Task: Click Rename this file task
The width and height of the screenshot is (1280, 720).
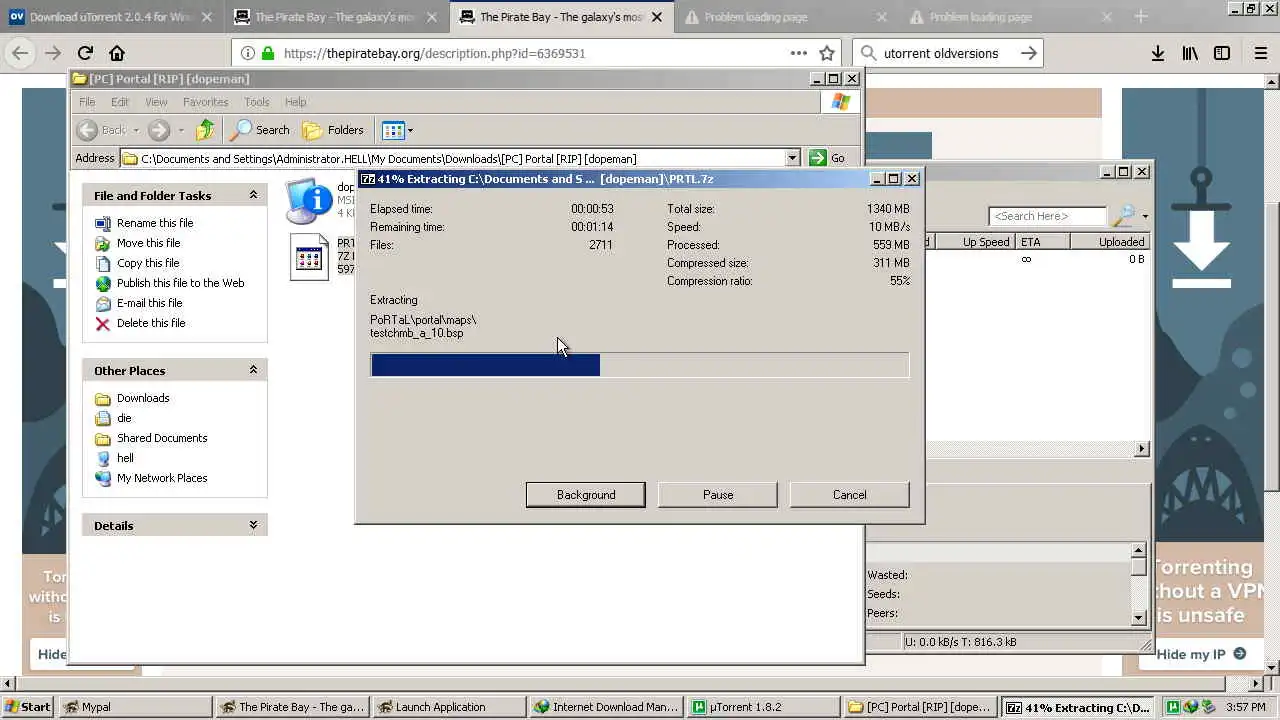Action: coord(155,223)
